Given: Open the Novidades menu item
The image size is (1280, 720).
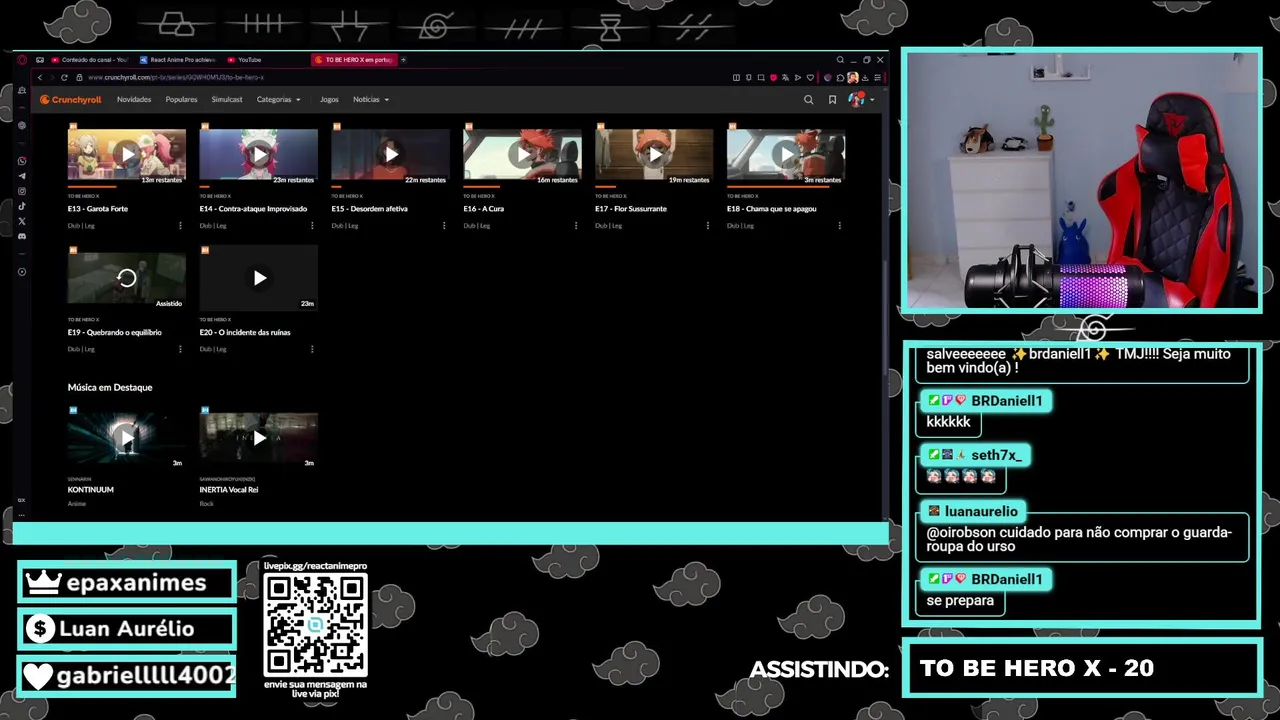Looking at the screenshot, I should click(x=134, y=100).
